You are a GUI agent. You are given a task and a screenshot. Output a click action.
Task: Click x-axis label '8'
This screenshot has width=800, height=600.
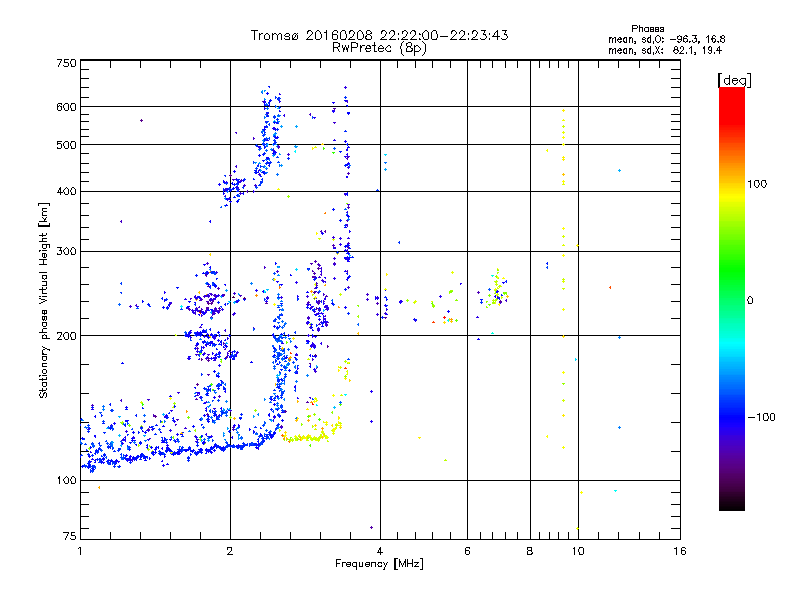coord(530,551)
